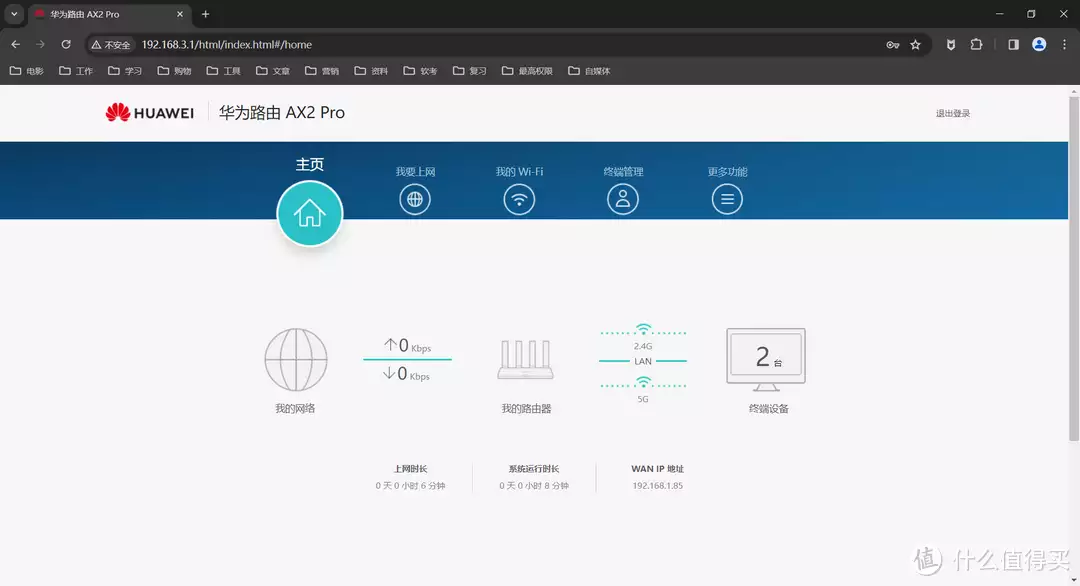
Task: Reload the page with refresh button
Action: [66, 45]
